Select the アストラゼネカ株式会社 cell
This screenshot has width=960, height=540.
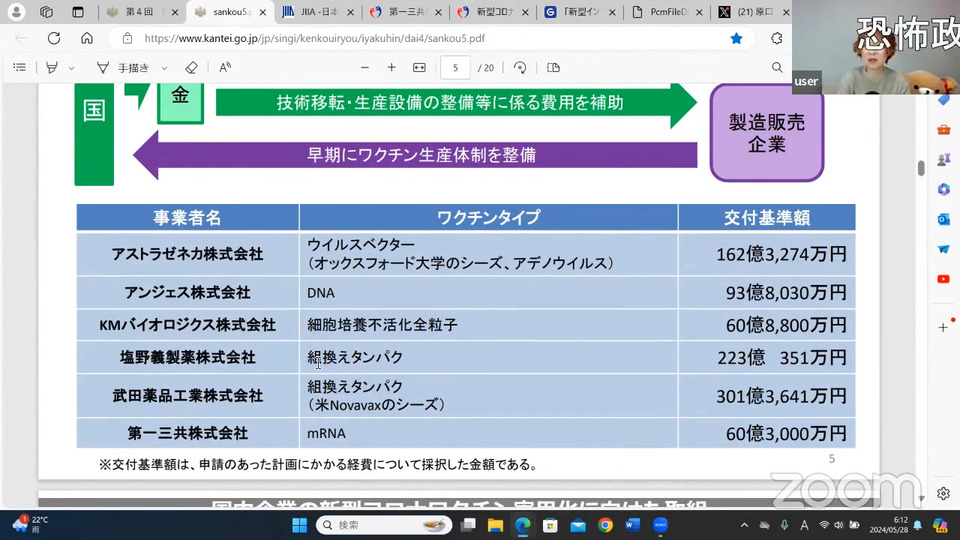[187, 254]
